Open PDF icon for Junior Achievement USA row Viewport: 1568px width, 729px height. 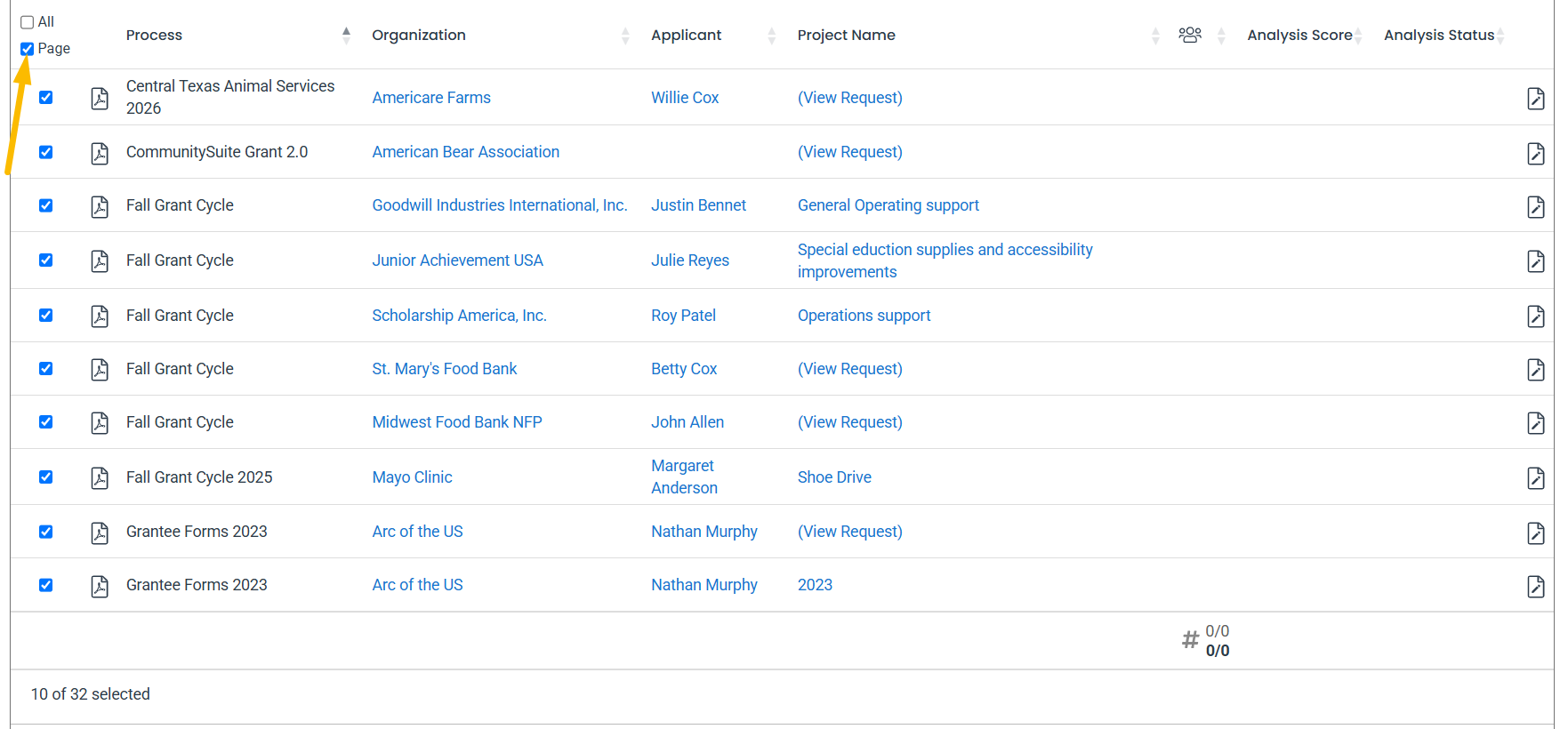tap(100, 260)
